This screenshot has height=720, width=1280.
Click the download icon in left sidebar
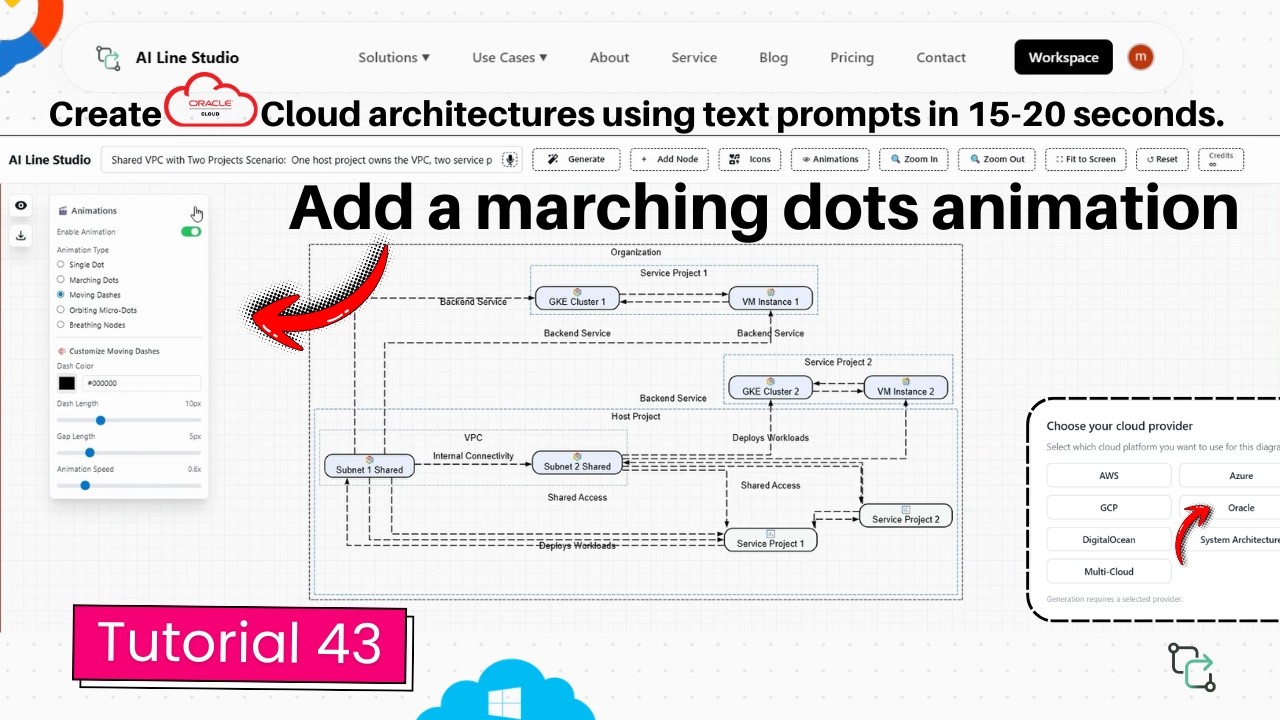21,236
